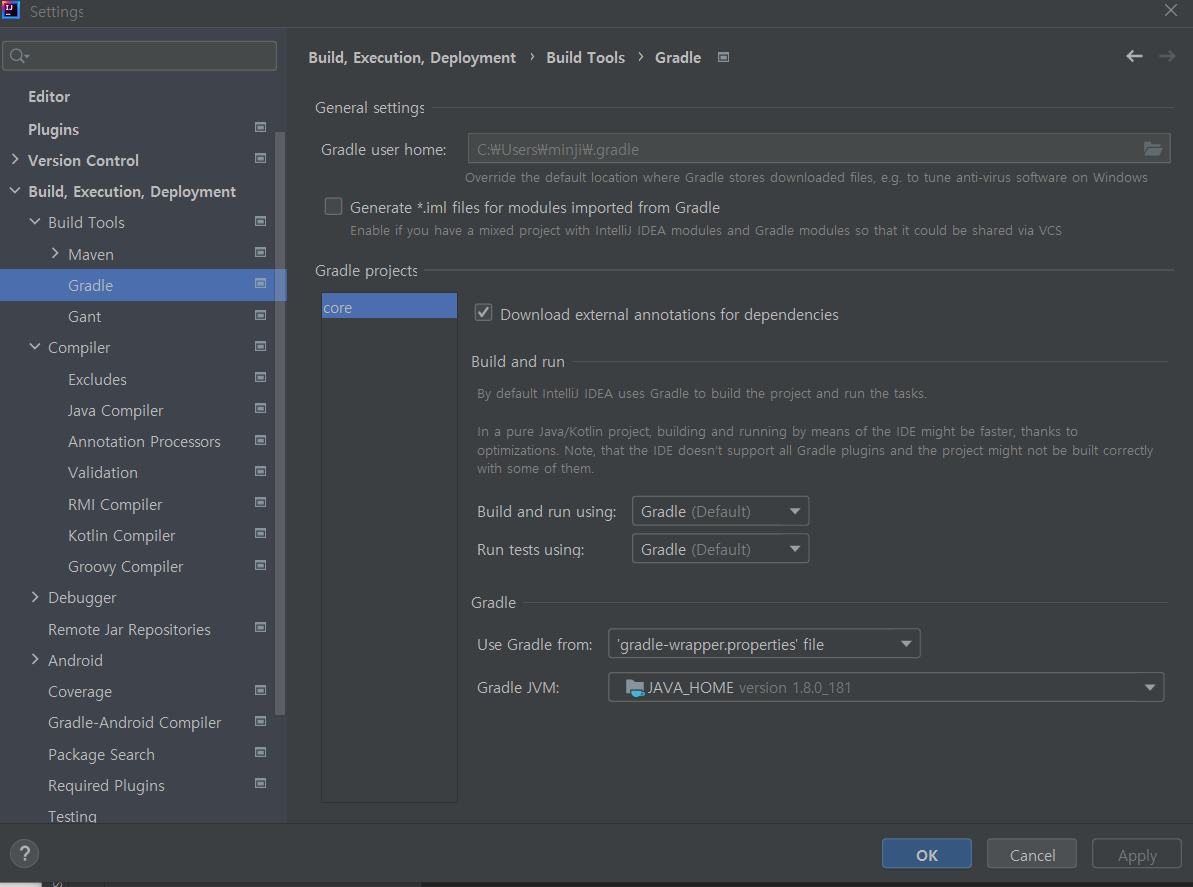Click the project-level icon beside Validation
The width and height of the screenshot is (1193, 887).
tap(260, 472)
